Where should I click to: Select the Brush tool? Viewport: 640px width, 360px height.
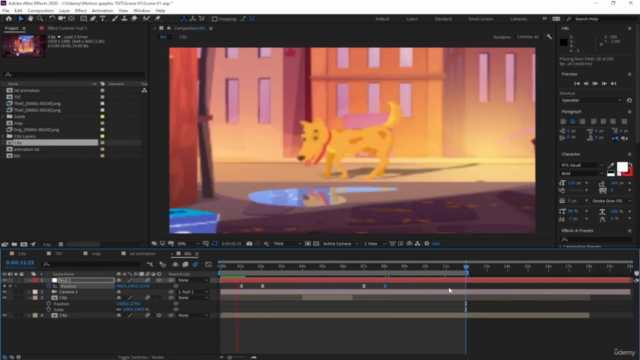pos(115,19)
